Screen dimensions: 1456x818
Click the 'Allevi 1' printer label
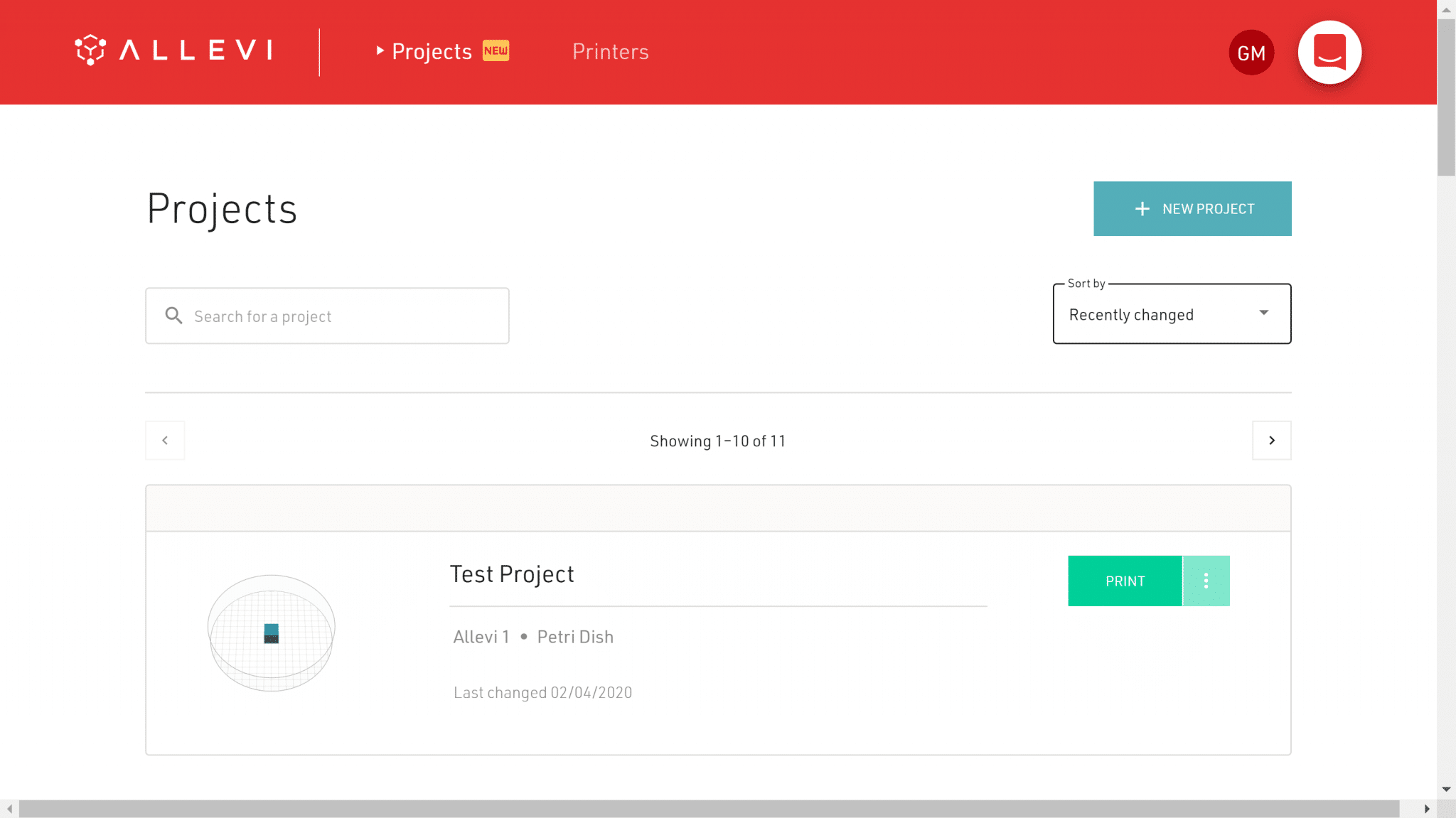point(481,637)
